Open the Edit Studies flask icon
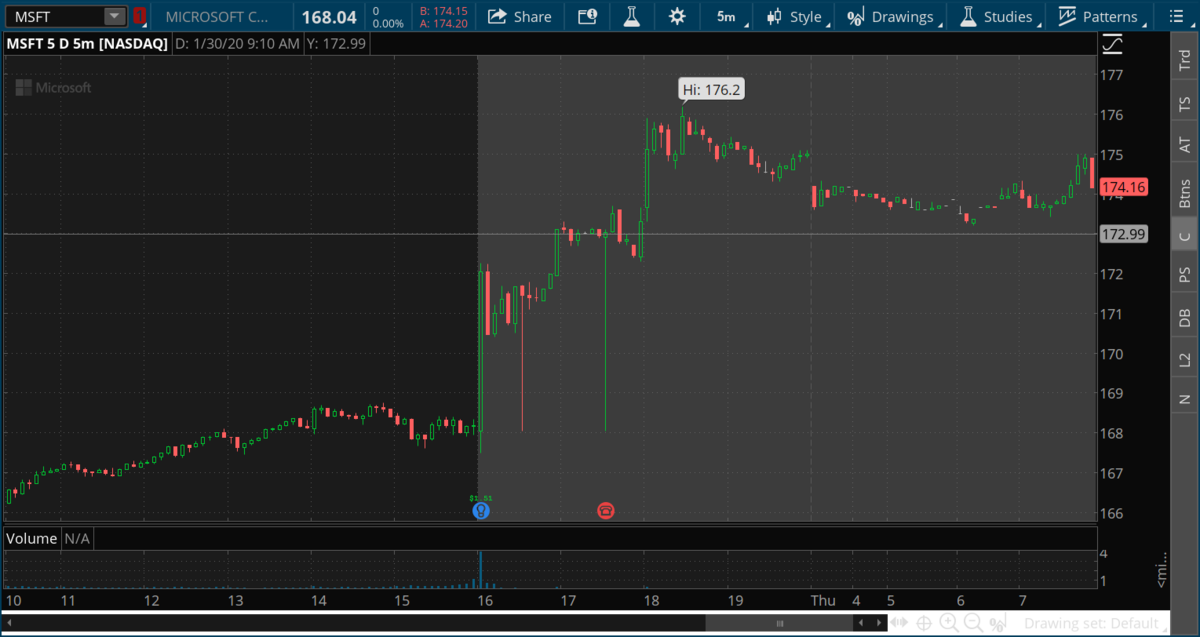 tap(631, 16)
